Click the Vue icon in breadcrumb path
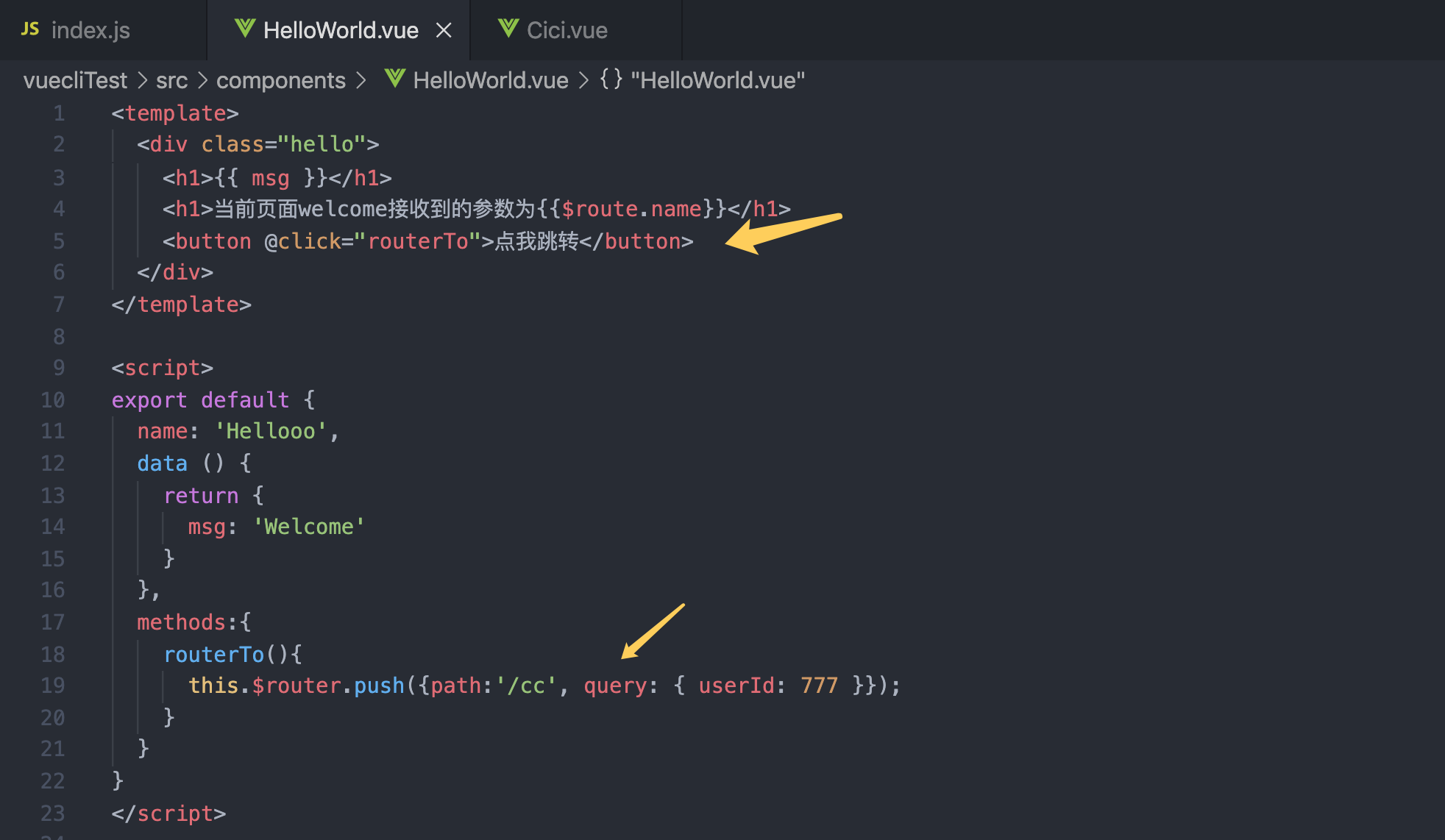Screen dimensions: 1445x840 pyautogui.click(x=394, y=79)
